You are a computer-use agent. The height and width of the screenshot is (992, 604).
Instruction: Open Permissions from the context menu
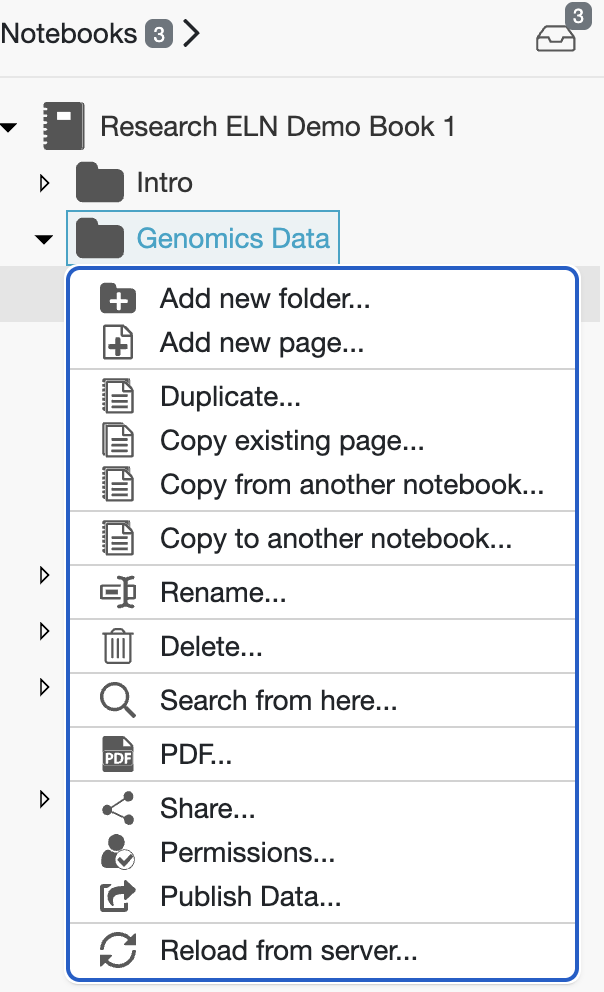247,852
